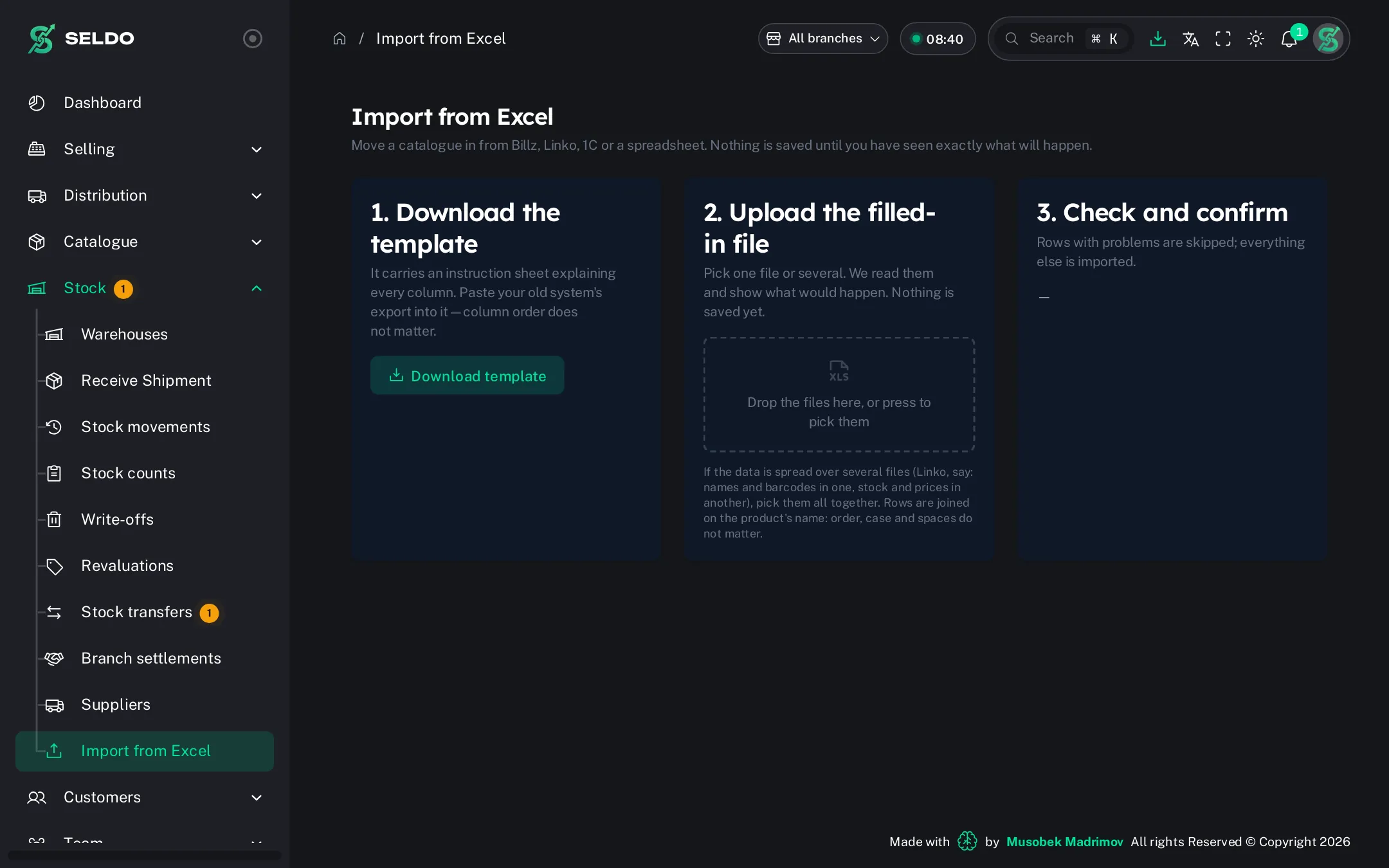Click the Revaluations tag icon

(x=54, y=566)
